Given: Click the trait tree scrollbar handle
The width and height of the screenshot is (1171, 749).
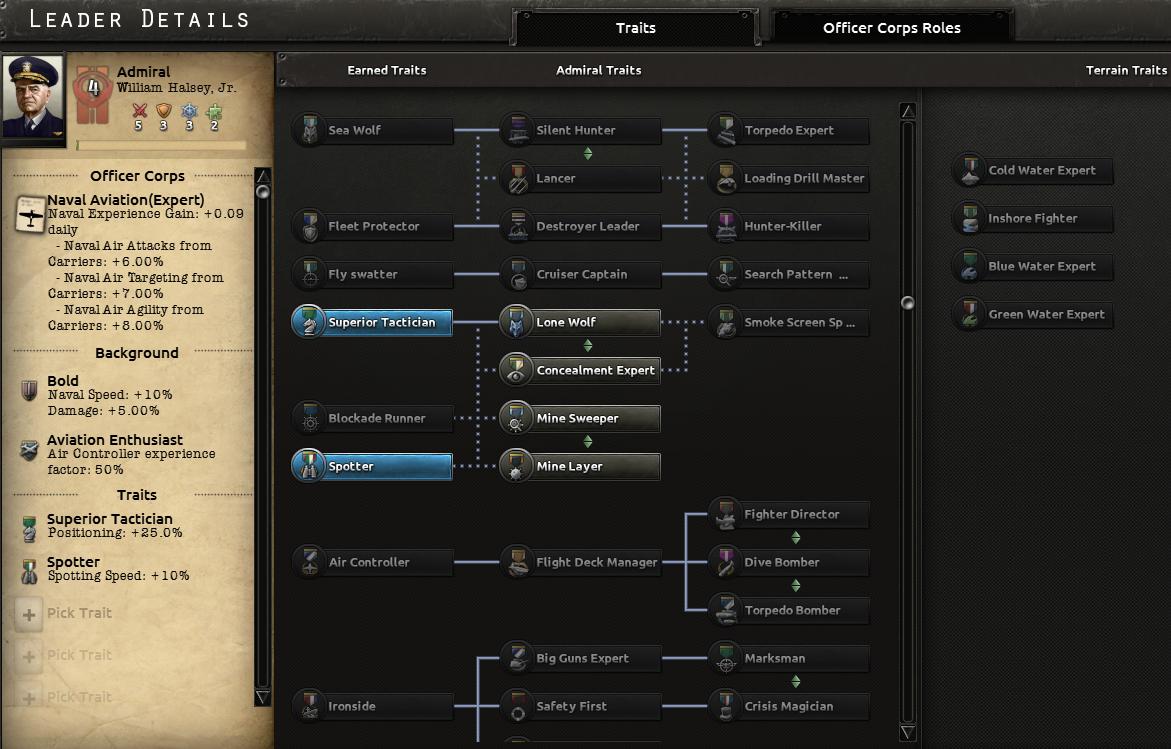Looking at the screenshot, I should pos(908,302).
